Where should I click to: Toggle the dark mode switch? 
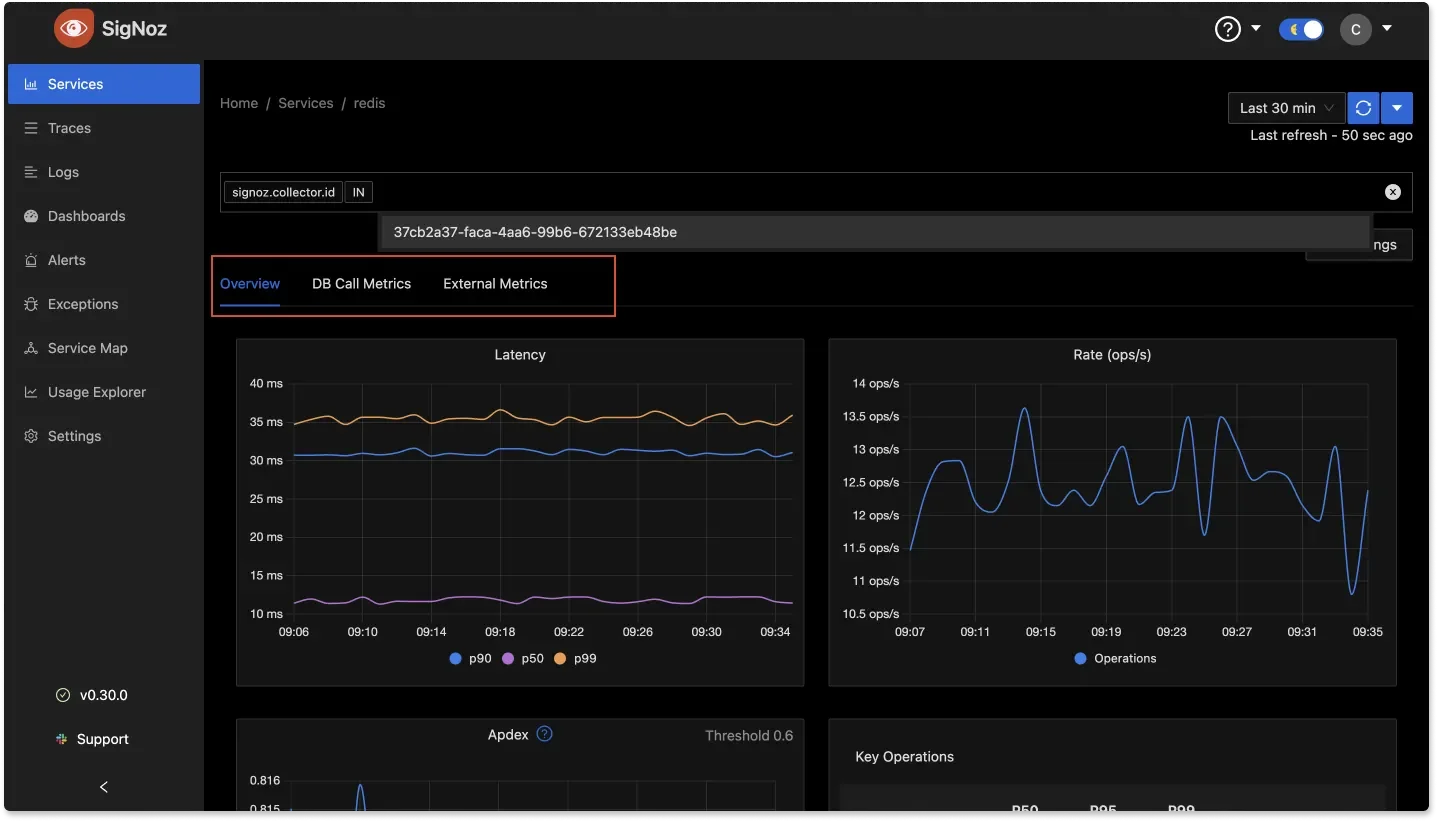(x=1301, y=29)
